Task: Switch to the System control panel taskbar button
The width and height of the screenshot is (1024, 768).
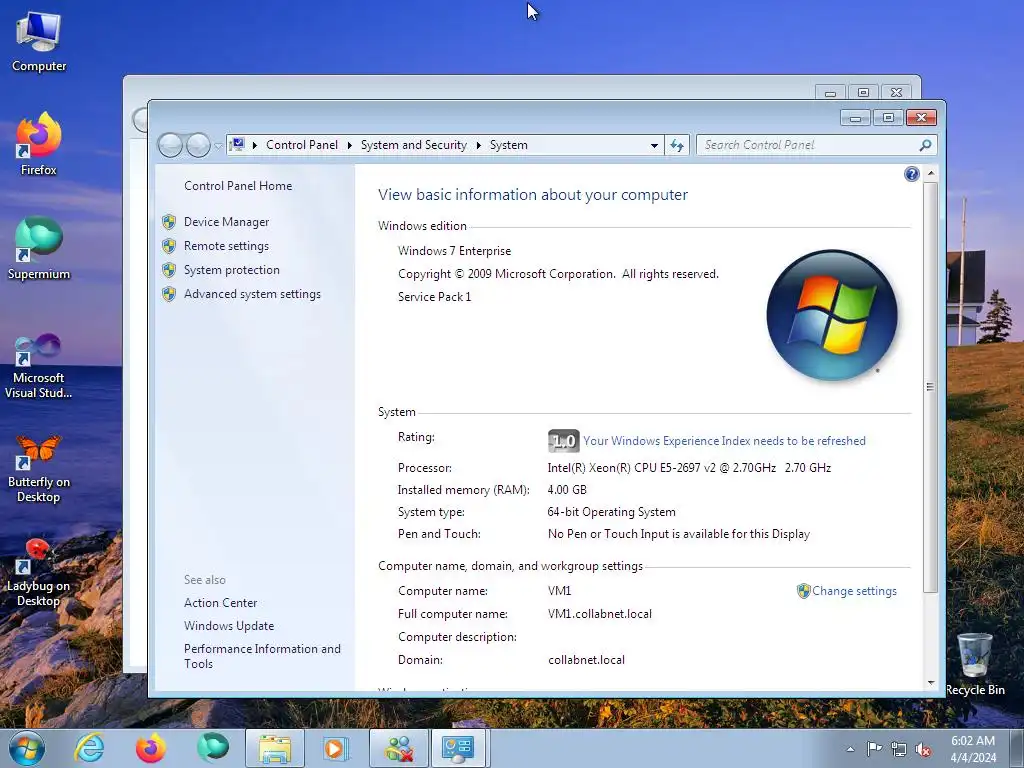Action: click(458, 748)
